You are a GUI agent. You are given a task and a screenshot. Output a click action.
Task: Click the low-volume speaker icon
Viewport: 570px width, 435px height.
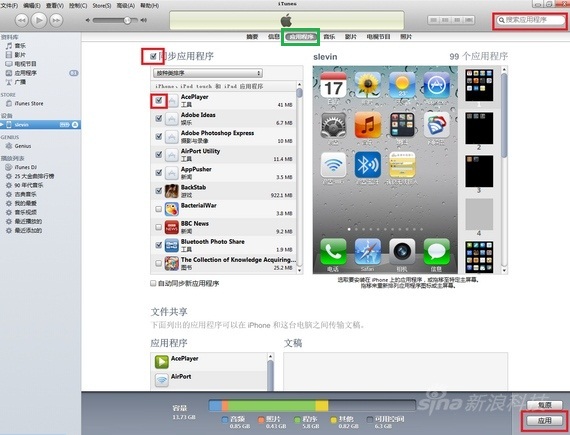pos(88,20)
